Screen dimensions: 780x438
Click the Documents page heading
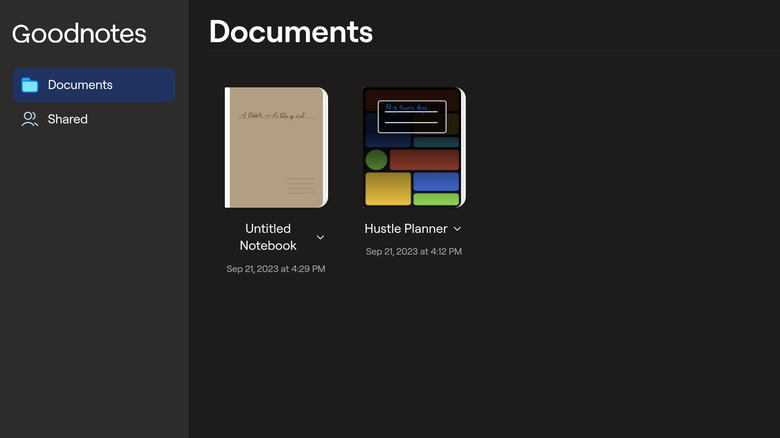click(290, 32)
